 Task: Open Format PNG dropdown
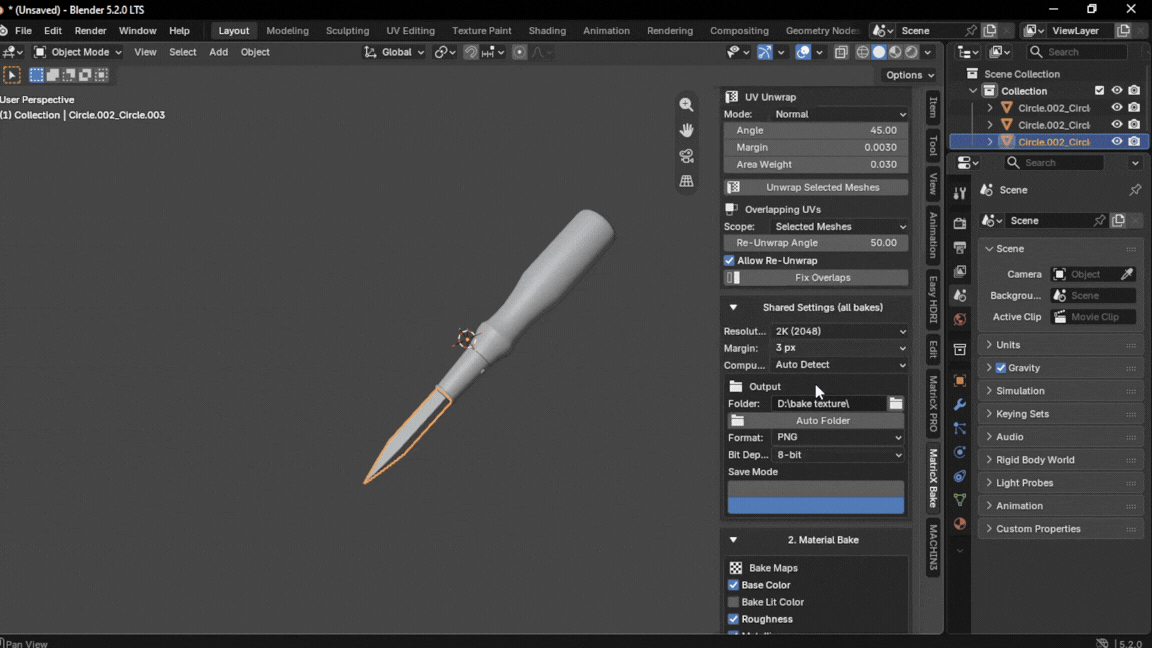pos(838,437)
